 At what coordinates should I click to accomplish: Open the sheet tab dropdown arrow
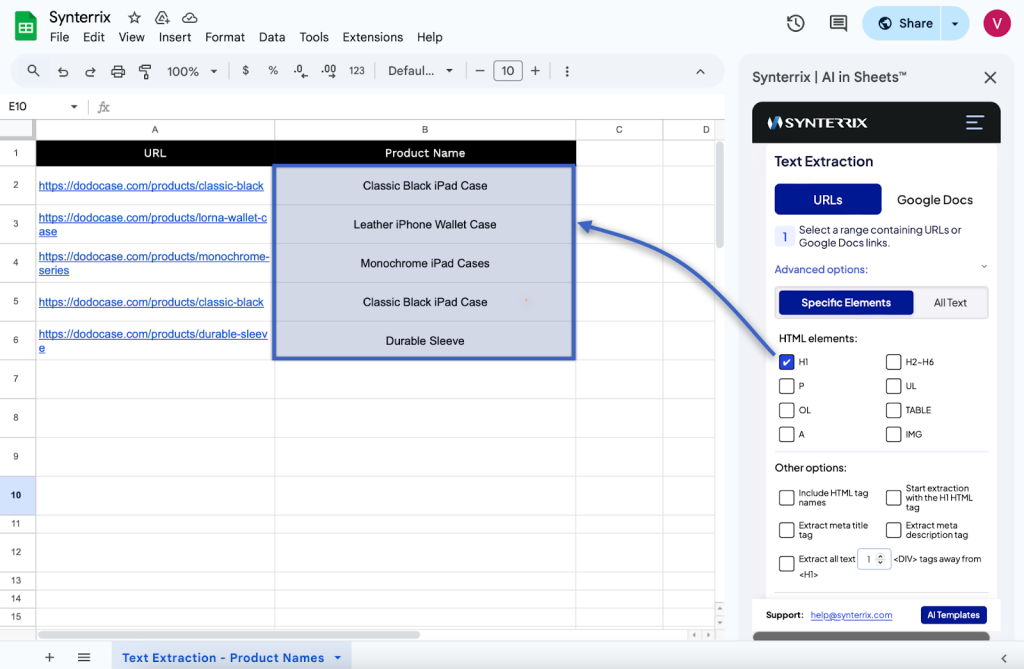[x=338, y=658]
